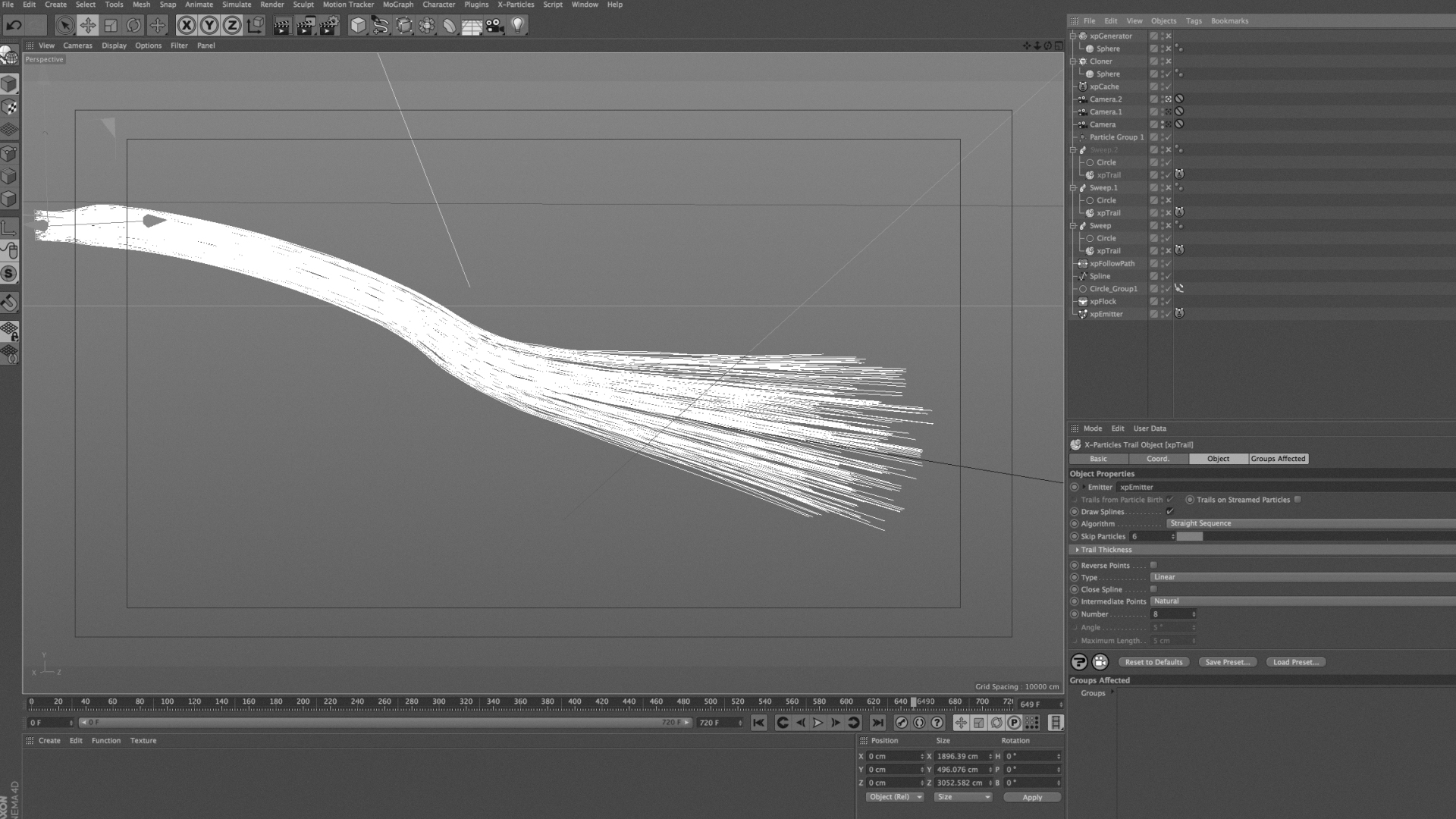Switch to the Basic tab
This screenshot has width=1456, height=819.
pyautogui.click(x=1098, y=459)
